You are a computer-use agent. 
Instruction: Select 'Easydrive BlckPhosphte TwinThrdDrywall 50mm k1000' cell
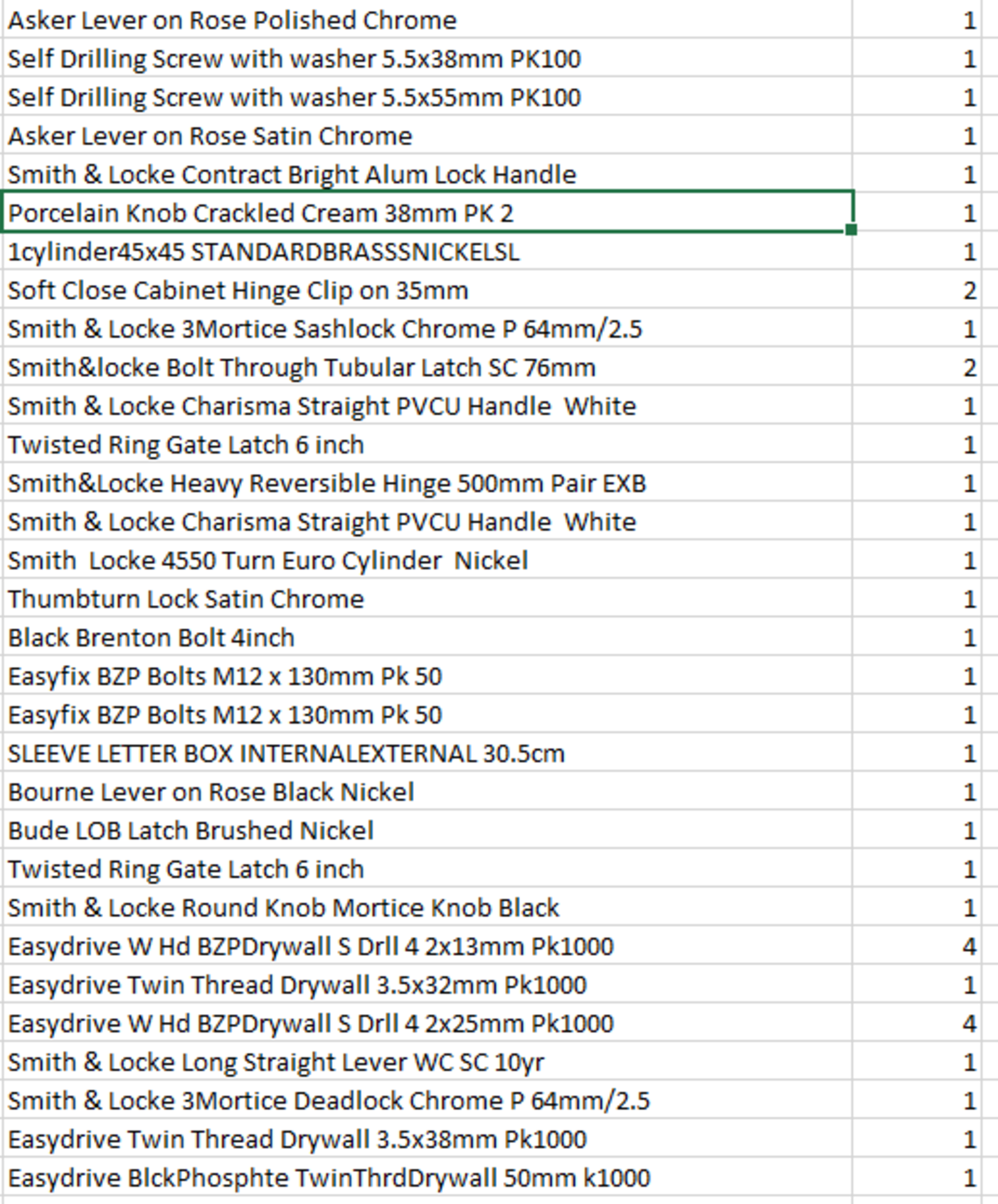click(x=427, y=1177)
